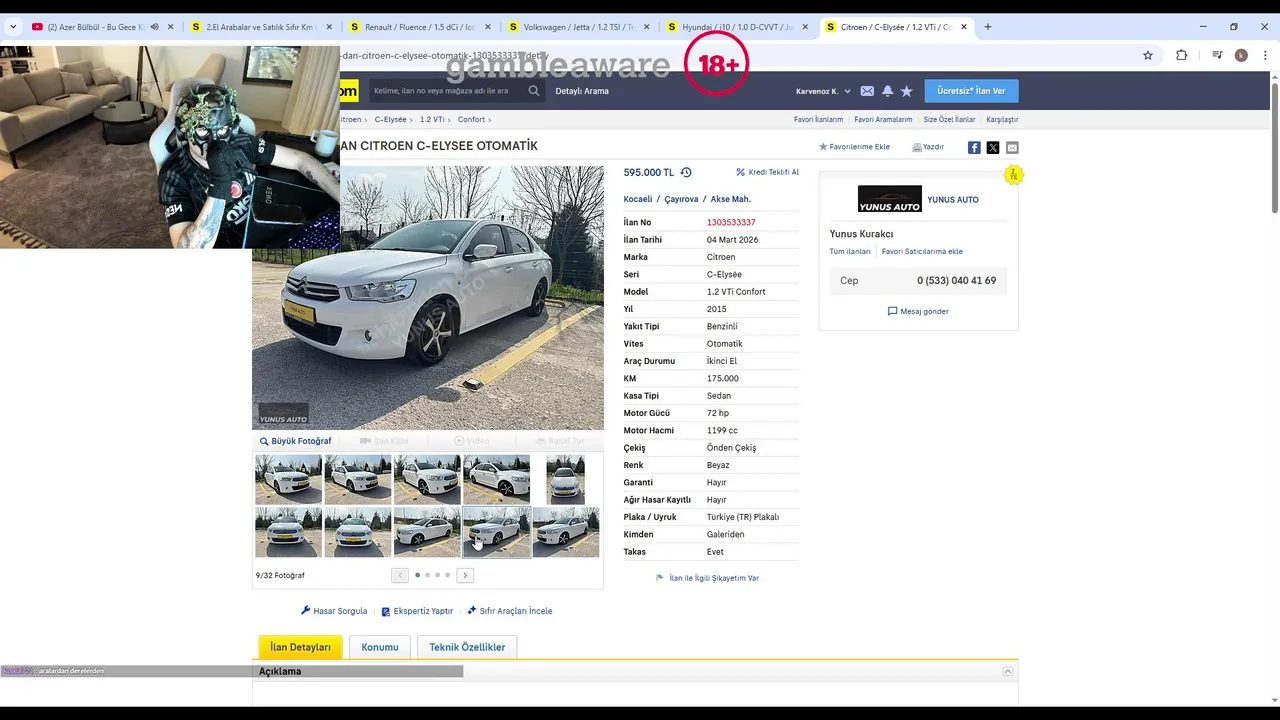The width and height of the screenshot is (1280, 720).
Task: Click Kredi Teklifi Al link
Action: [x=767, y=172]
